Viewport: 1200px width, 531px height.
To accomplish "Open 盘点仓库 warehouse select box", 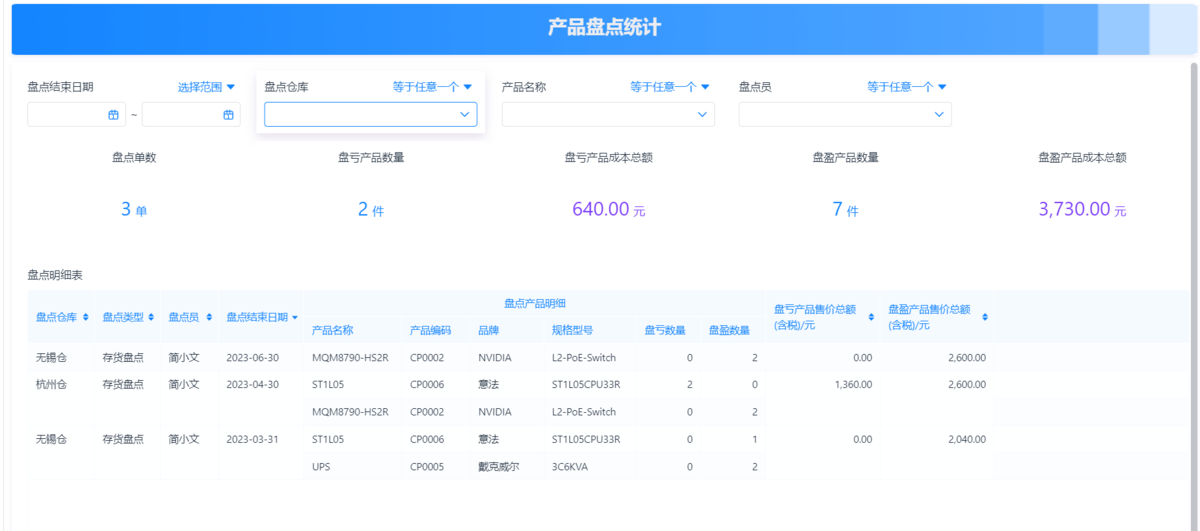I will (x=370, y=115).
